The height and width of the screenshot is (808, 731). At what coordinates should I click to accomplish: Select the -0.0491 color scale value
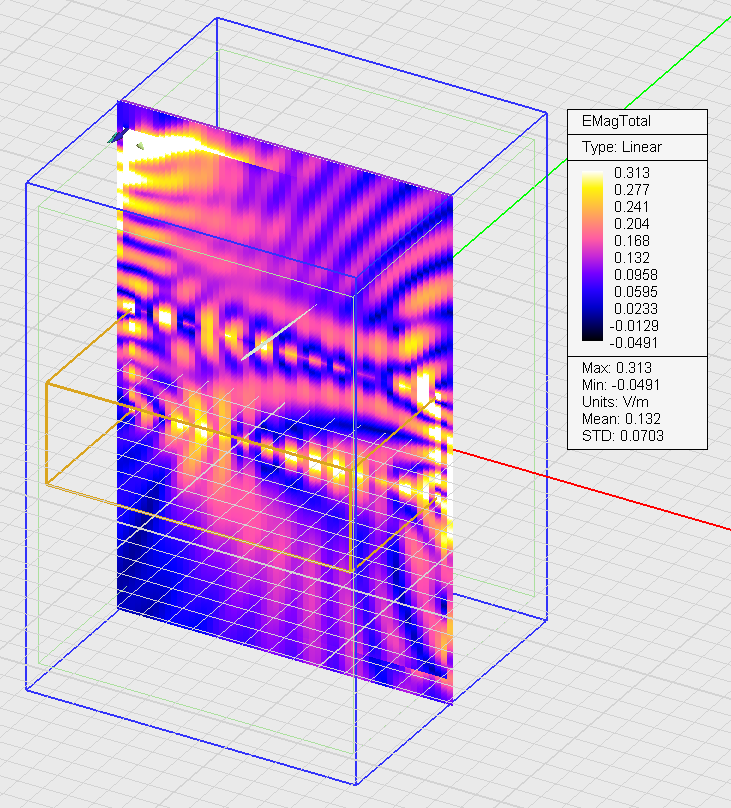click(634, 343)
